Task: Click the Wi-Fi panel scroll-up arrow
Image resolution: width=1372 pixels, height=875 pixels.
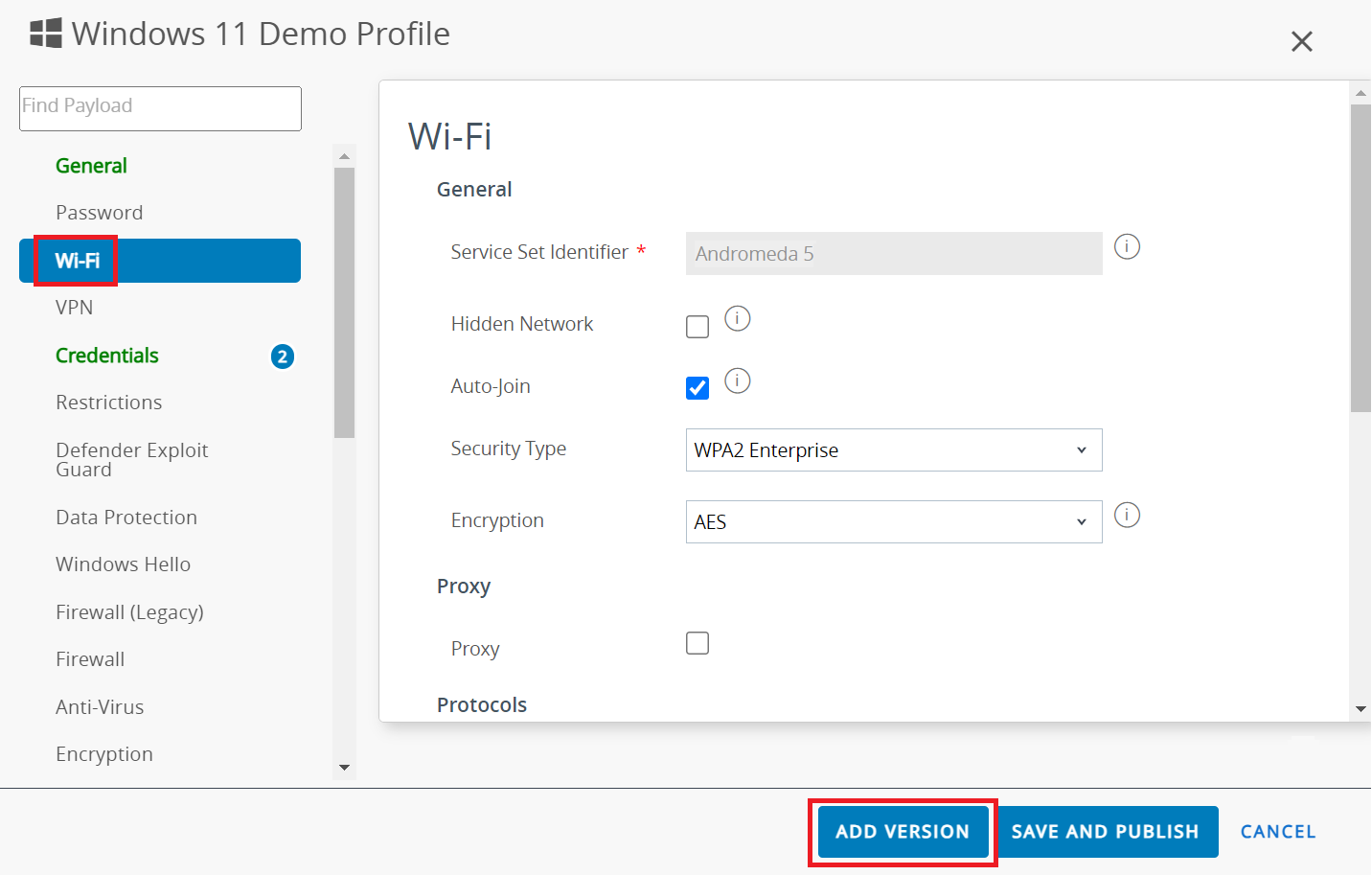Action: (1361, 93)
